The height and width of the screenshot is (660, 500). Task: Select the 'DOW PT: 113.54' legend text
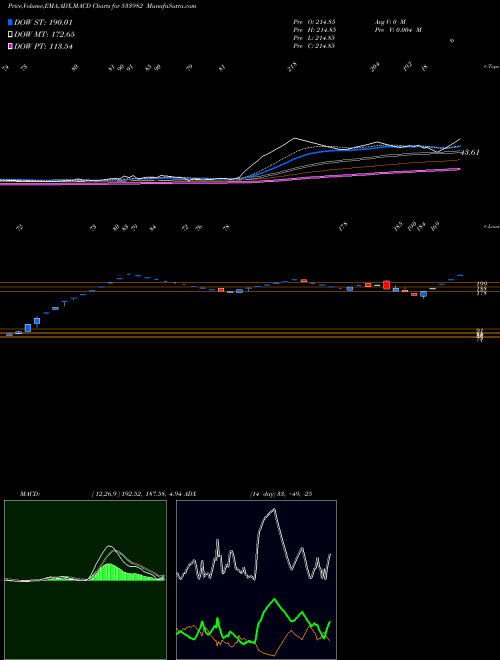[x=43, y=46]
